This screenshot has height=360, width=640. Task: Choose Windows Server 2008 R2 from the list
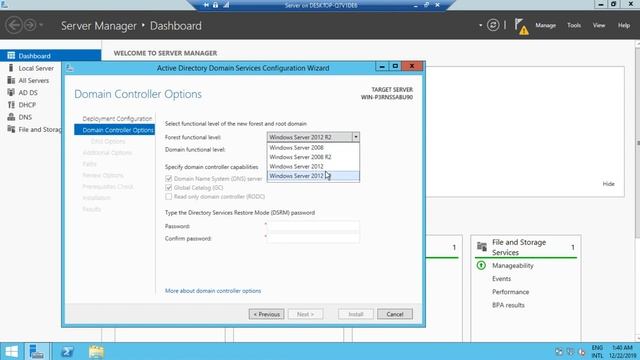tap(313, 157)
